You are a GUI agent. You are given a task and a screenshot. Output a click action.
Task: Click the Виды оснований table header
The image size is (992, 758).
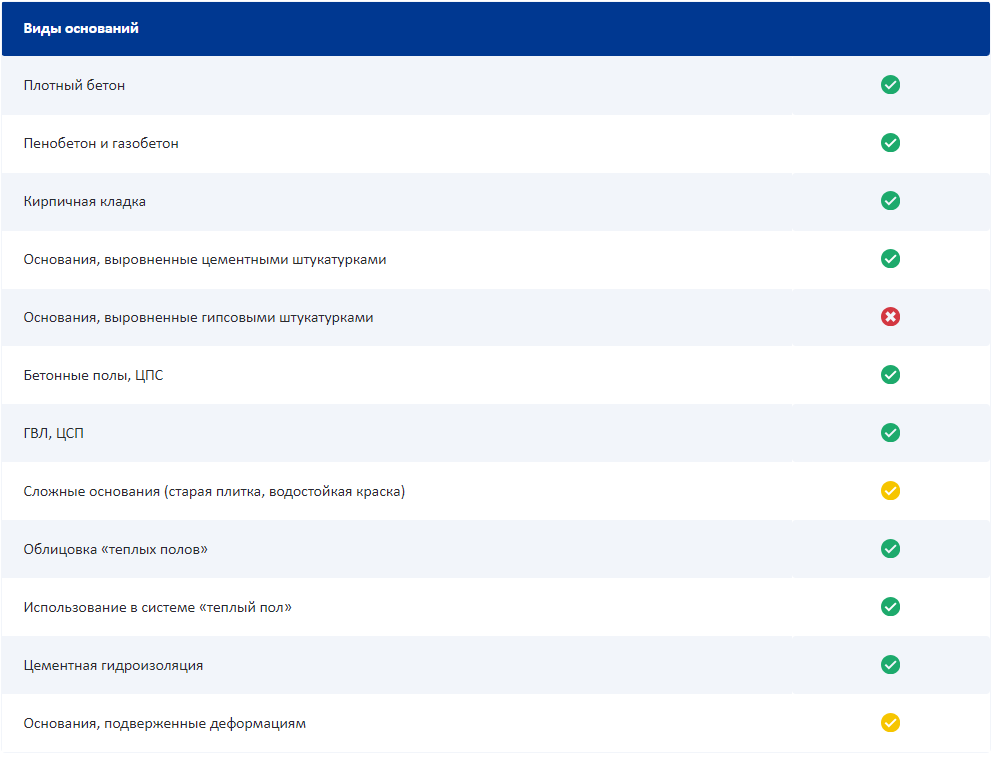pos(81,29)
